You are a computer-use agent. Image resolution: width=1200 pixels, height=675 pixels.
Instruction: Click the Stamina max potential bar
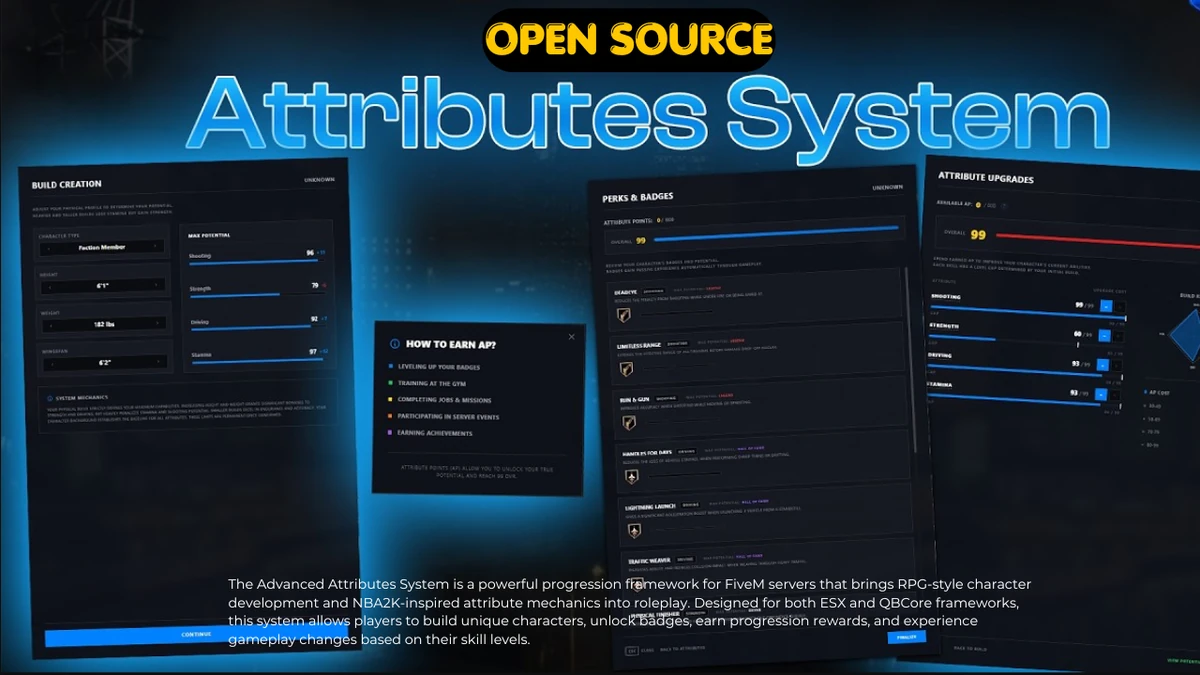pos(260,361)
